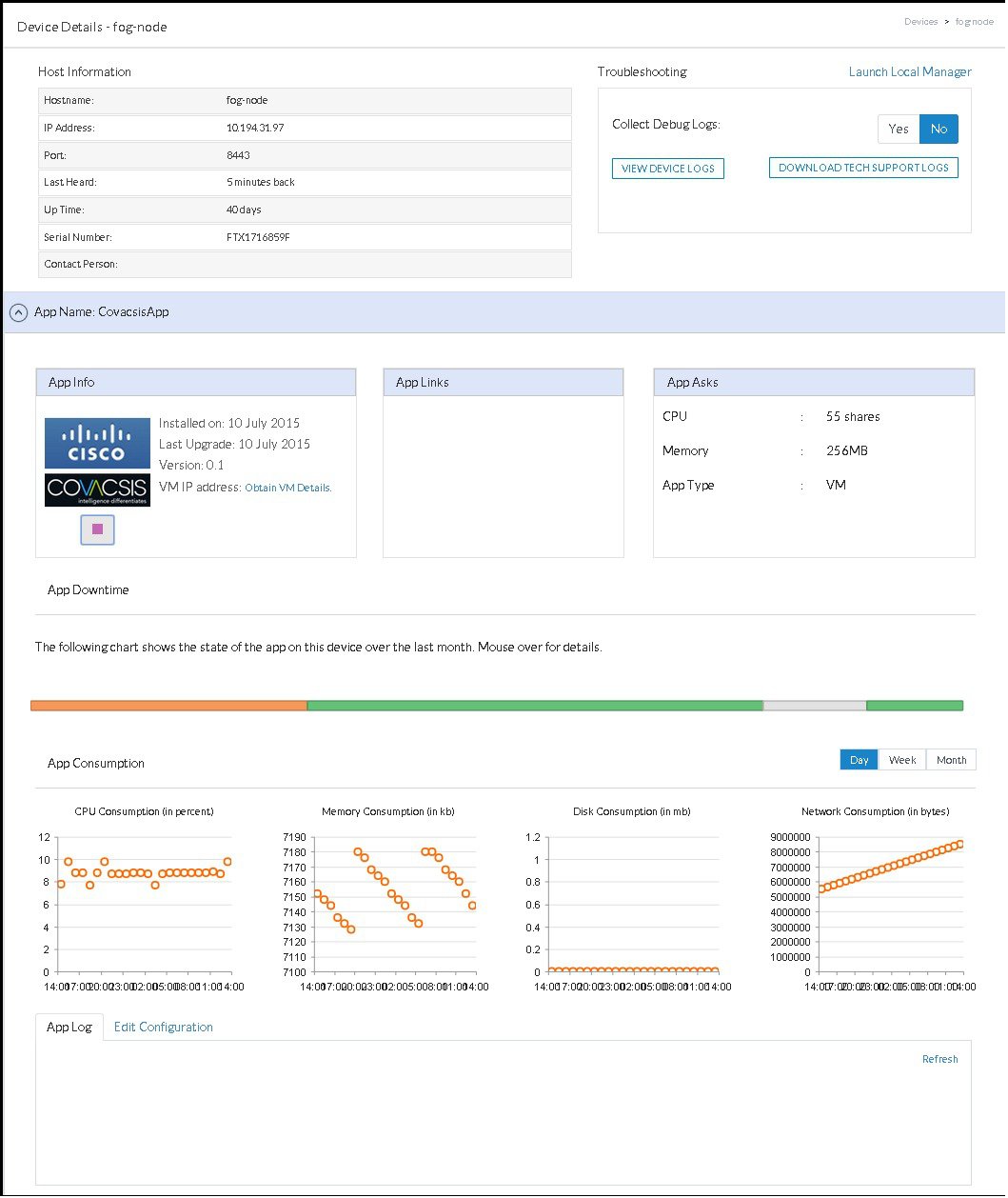Click the CPU Consumption chart title
Image resolution: width=1008 pixels, height=1198 pixels.
tap(144, 811)
